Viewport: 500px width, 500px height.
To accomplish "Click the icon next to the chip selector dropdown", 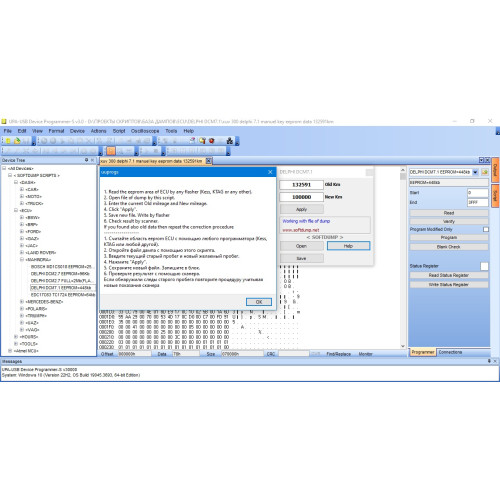I will click(485, 172).
